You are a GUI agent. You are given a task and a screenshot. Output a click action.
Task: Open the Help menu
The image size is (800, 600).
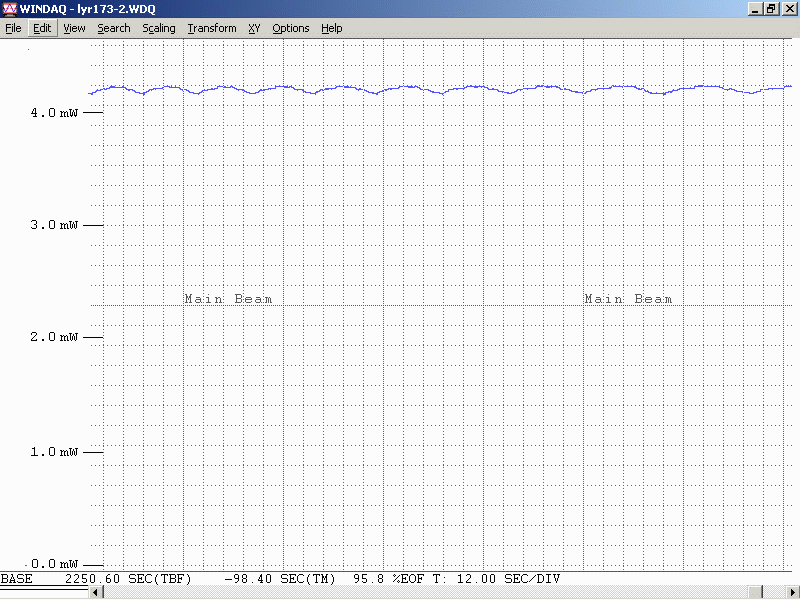pos(331,28)
